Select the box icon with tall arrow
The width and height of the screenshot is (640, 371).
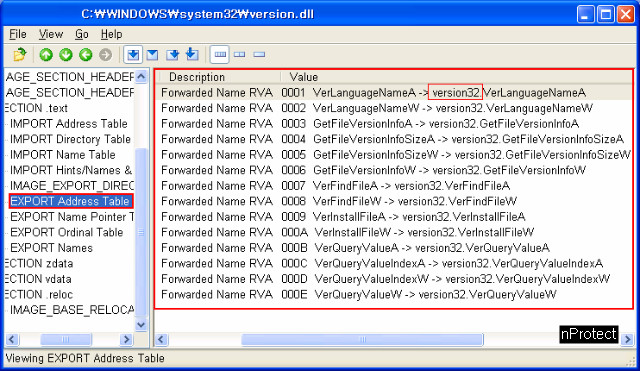tap(192, 54)
